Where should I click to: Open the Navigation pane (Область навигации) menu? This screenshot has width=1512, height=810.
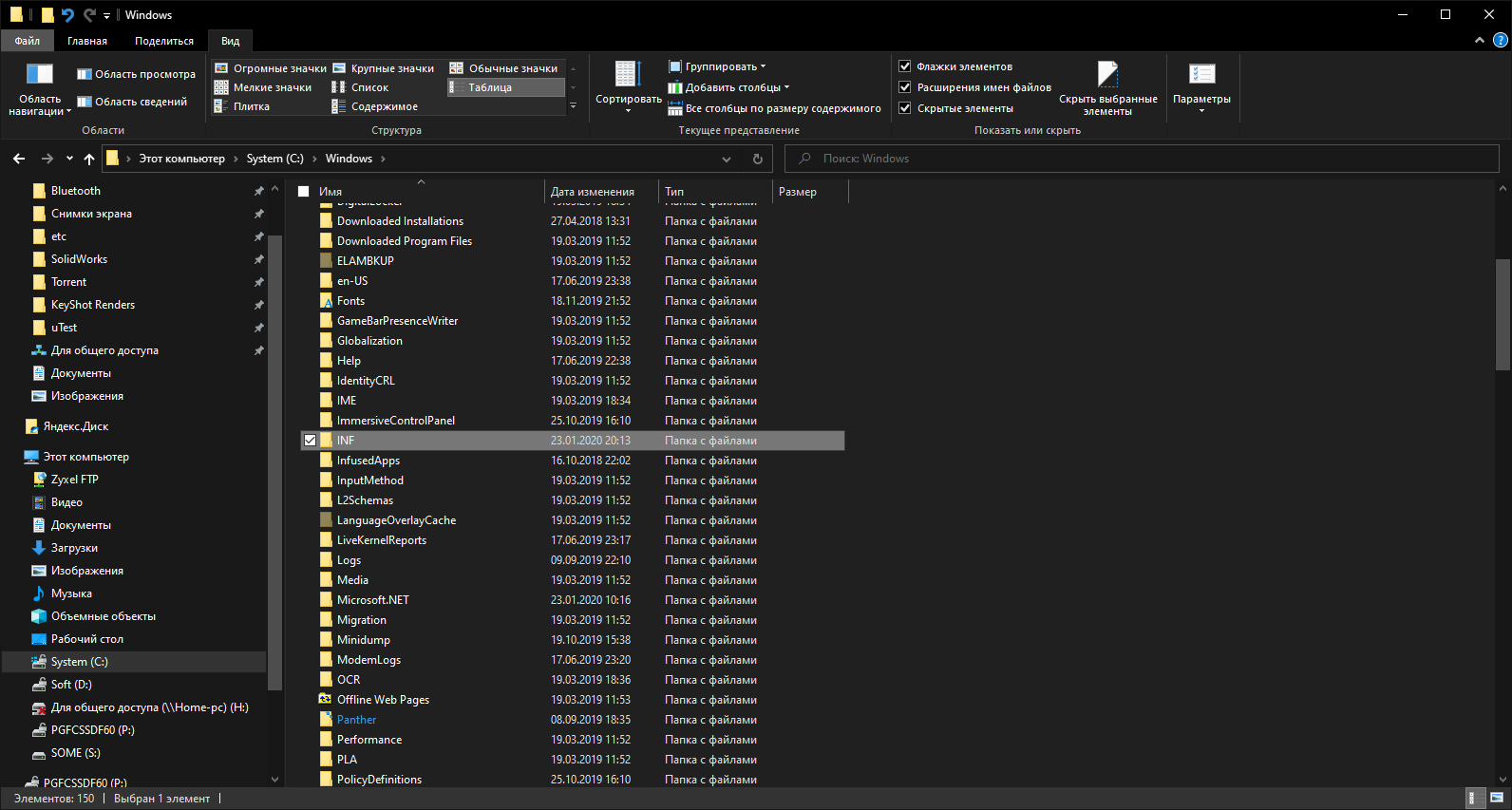coord(39,90)
